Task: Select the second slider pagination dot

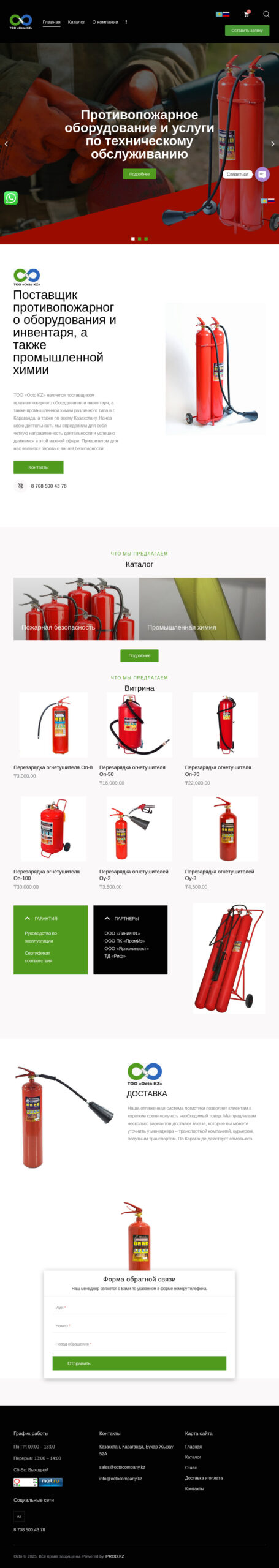Action: click(x=139, y=239)
